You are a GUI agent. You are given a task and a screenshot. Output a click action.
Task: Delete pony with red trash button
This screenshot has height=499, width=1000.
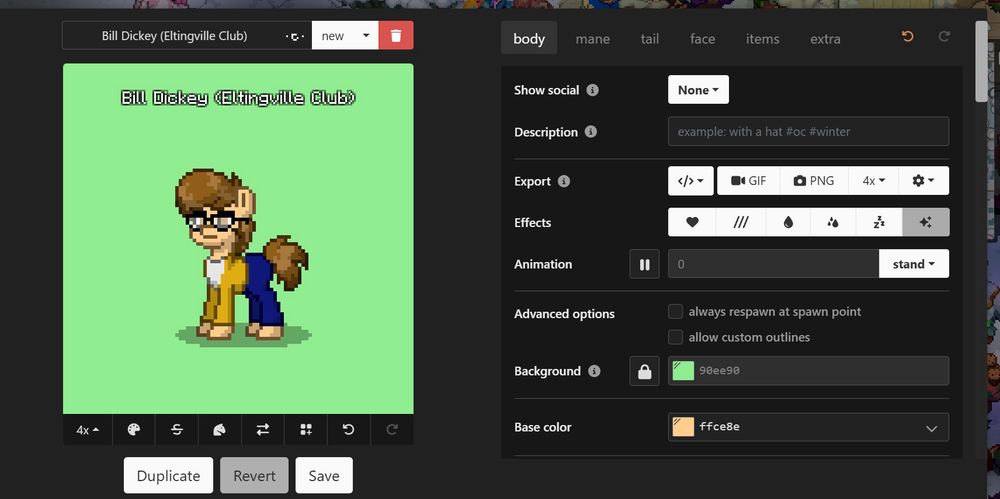(x=395, y=35)
